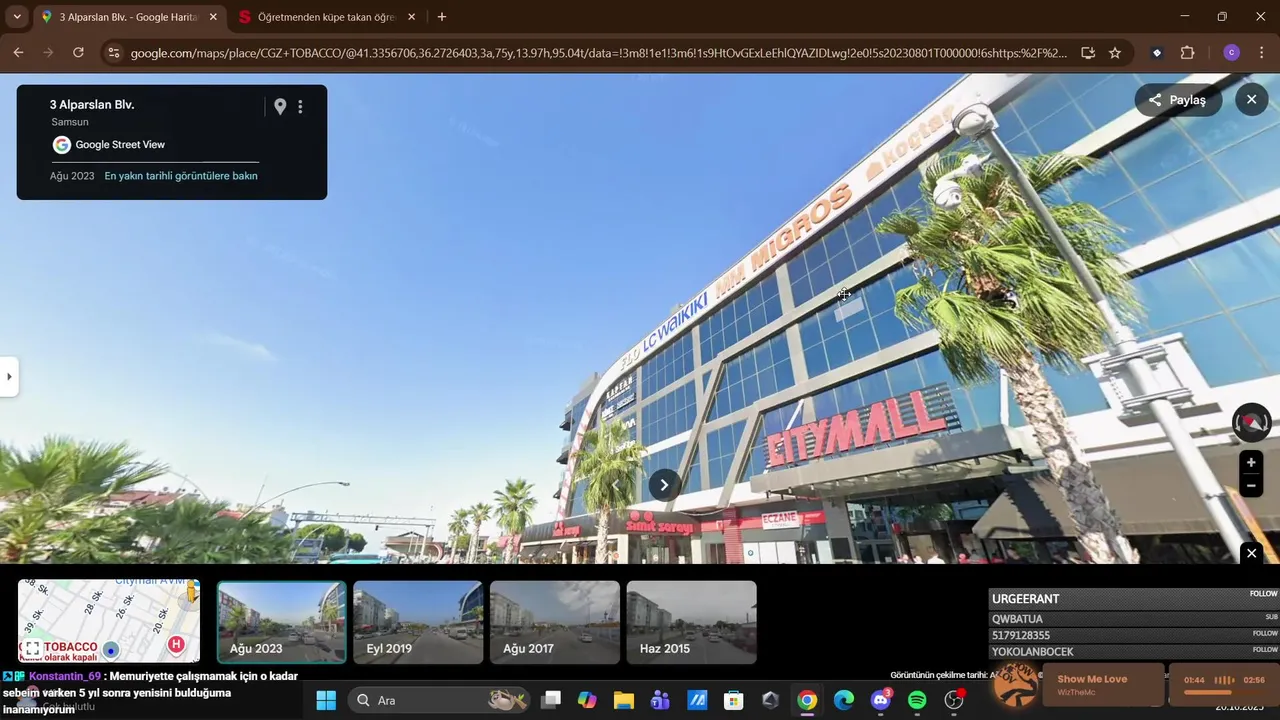Click the minimap thumbnail
The height and width of the screenshot is (720, 1280).
click(109, 621)
